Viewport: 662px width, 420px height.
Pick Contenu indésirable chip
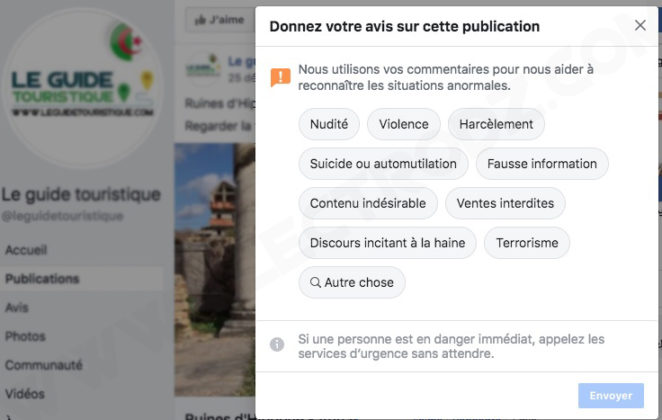[x=368, y=203]
